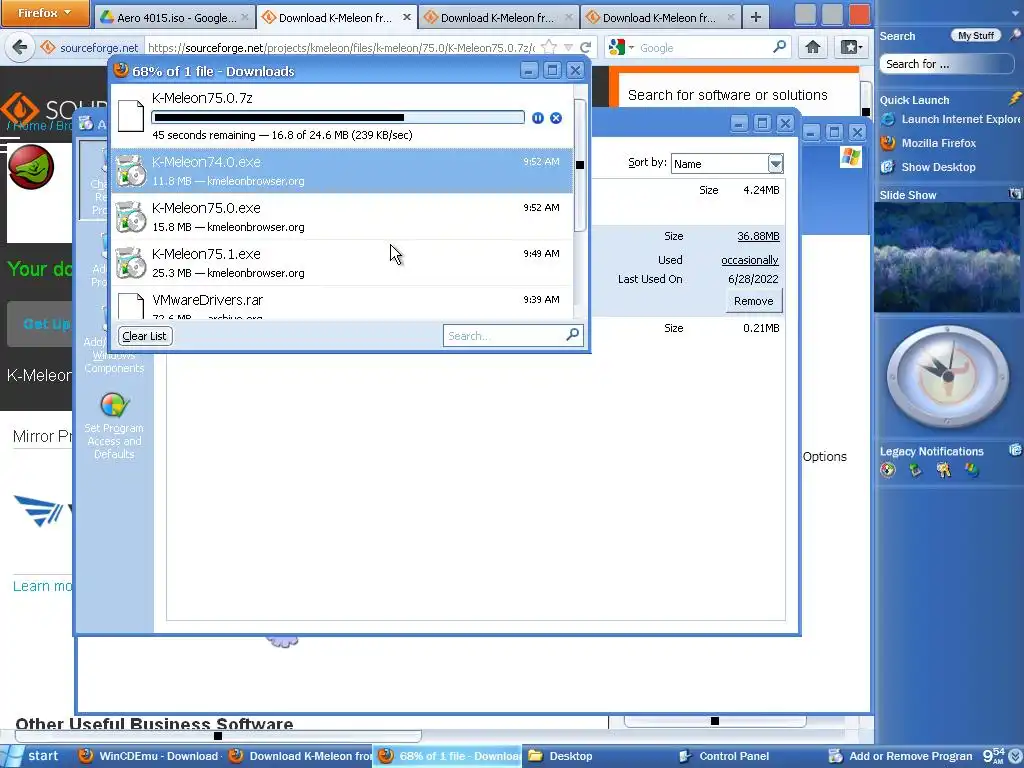The width and height of the screenshot is (1024, 768).
Task: Switch to the Aero 4015.iso Google tab
Action: coord(175,18)
